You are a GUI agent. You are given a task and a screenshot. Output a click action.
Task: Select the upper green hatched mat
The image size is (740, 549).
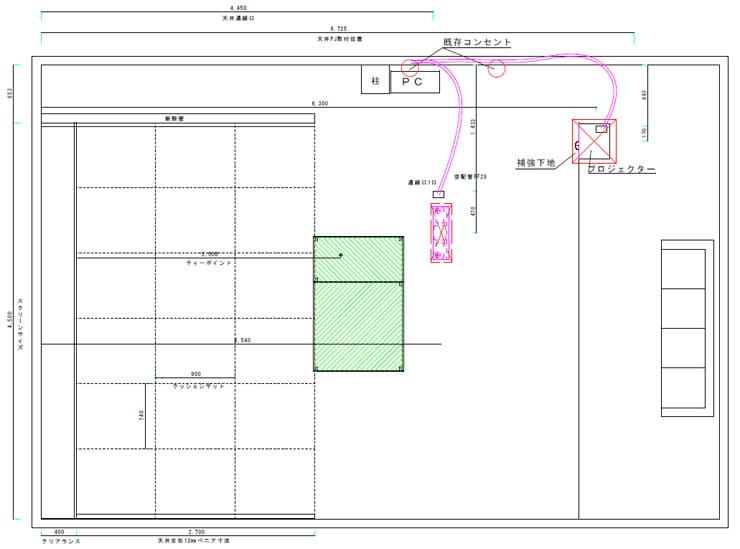pos(359,259)
